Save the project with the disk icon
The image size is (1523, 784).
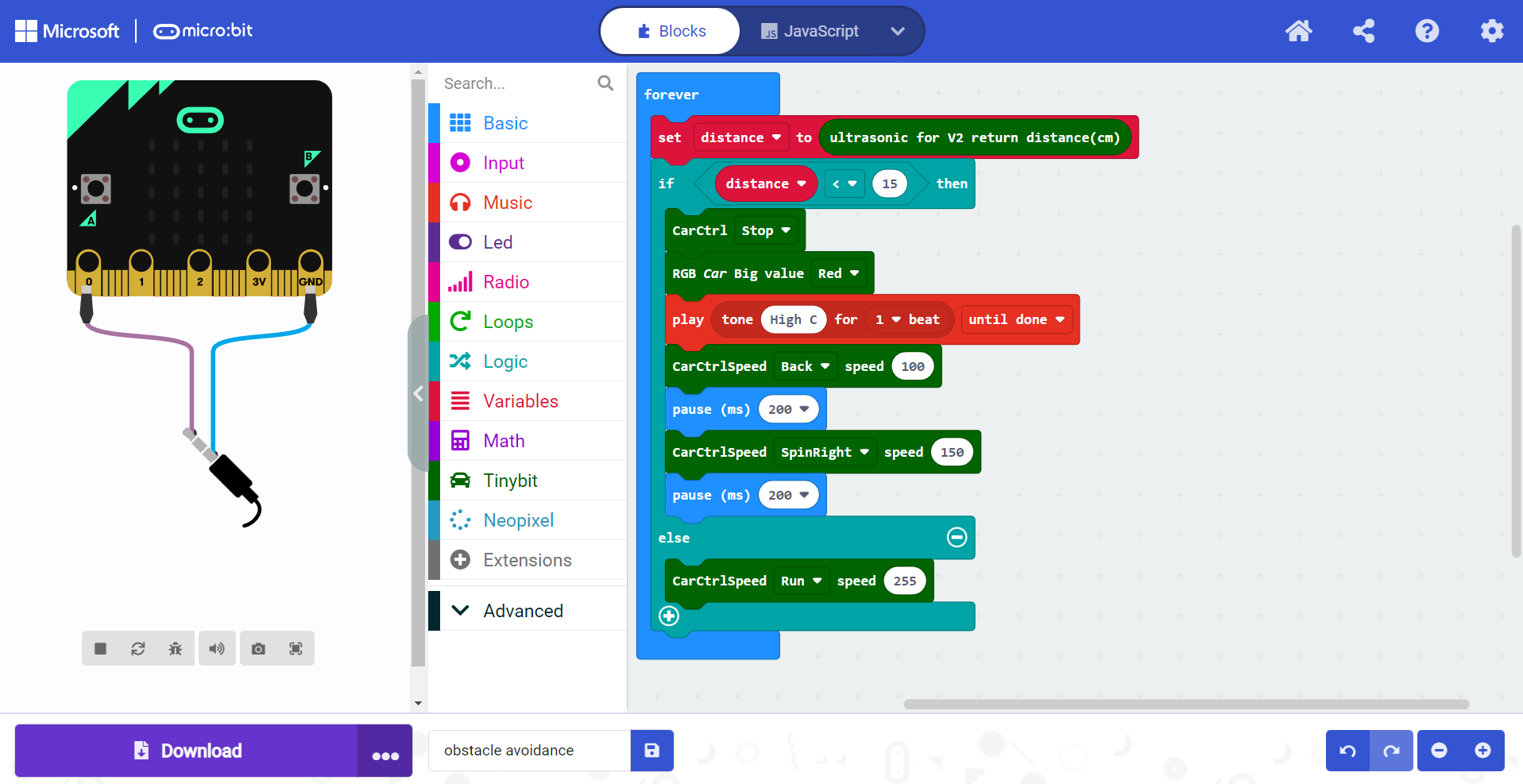coord(651,751)
